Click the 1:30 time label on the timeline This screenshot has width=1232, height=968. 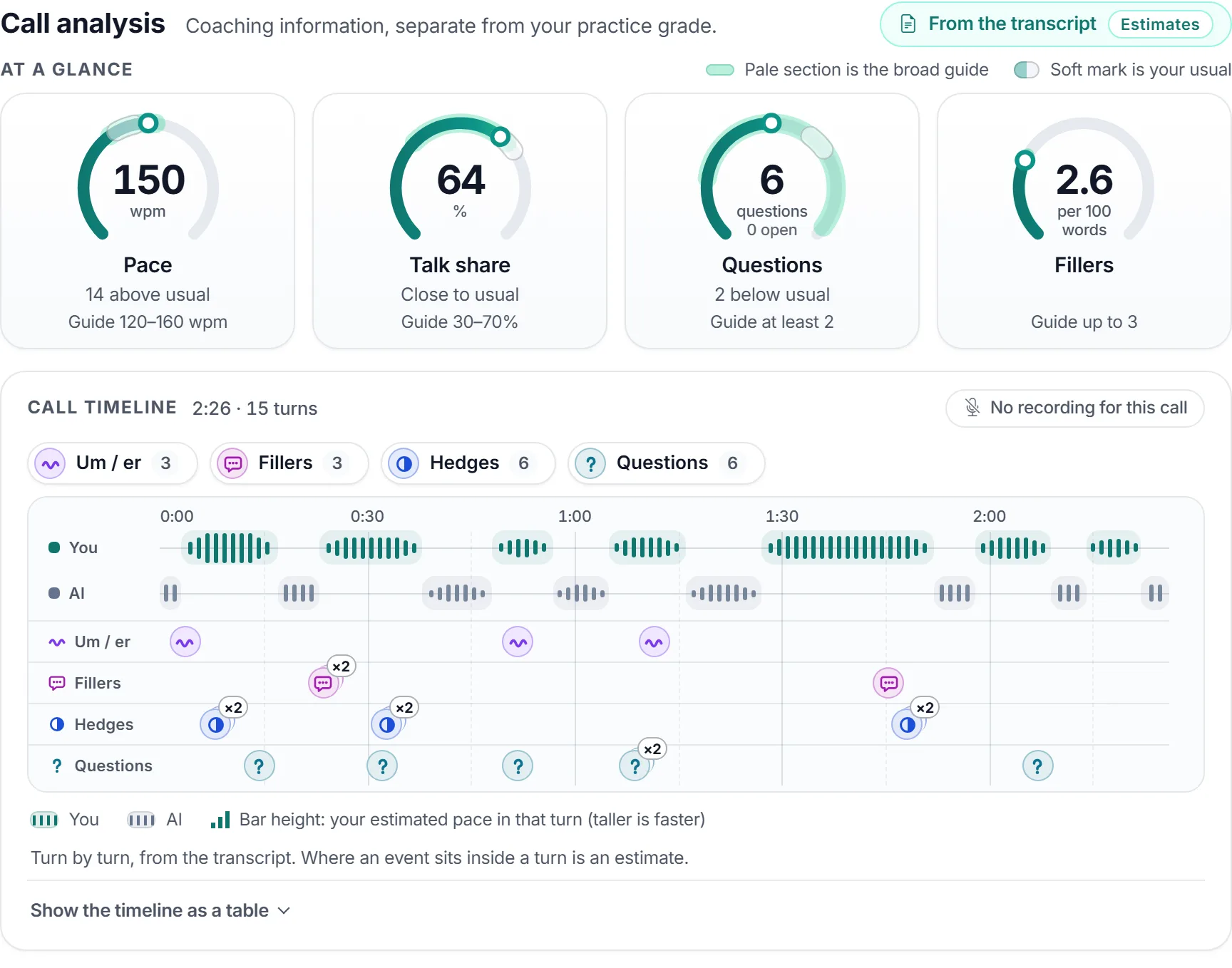(782, 517)
